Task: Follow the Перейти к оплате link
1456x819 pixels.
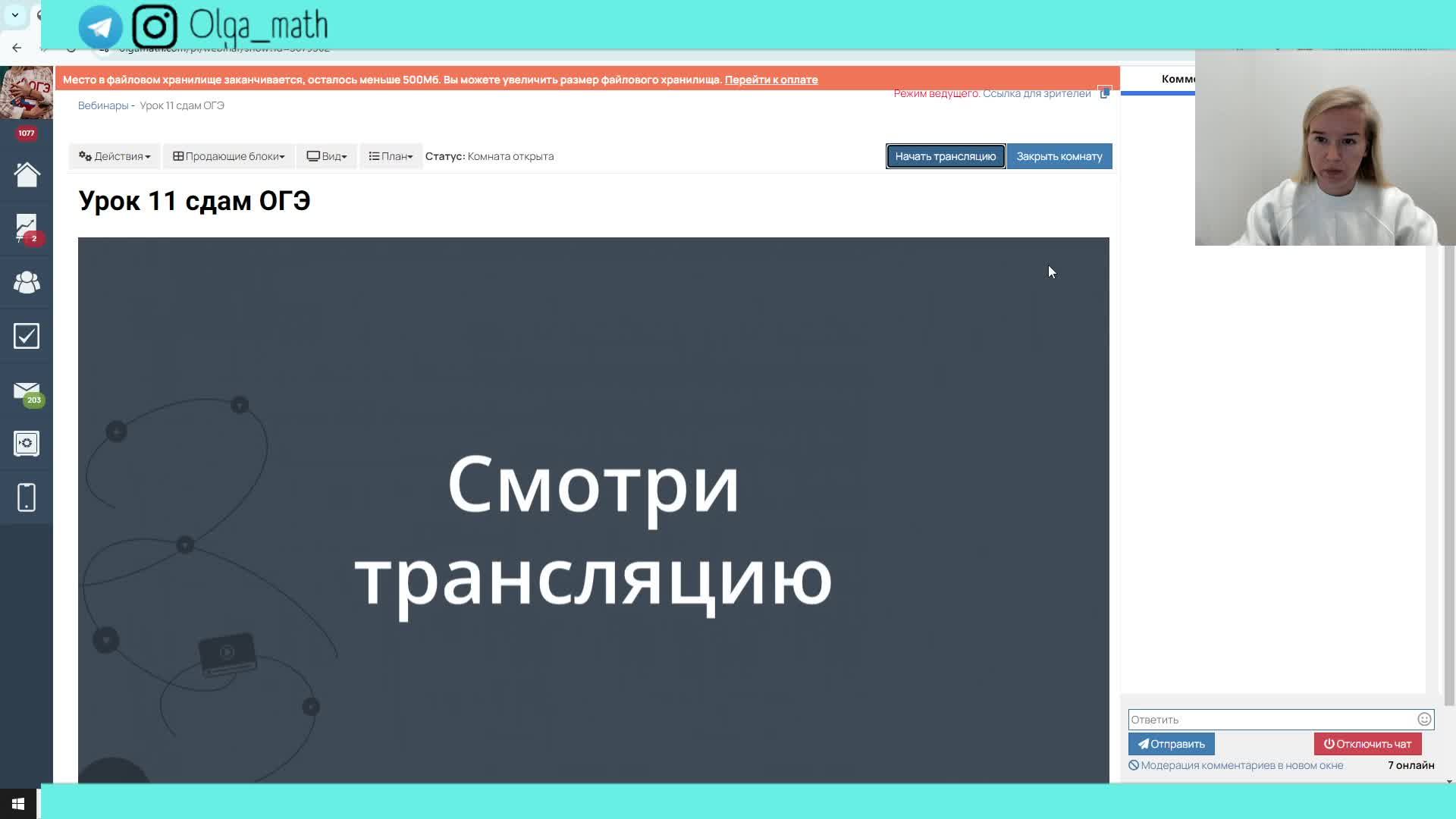Action: (771, 80)
